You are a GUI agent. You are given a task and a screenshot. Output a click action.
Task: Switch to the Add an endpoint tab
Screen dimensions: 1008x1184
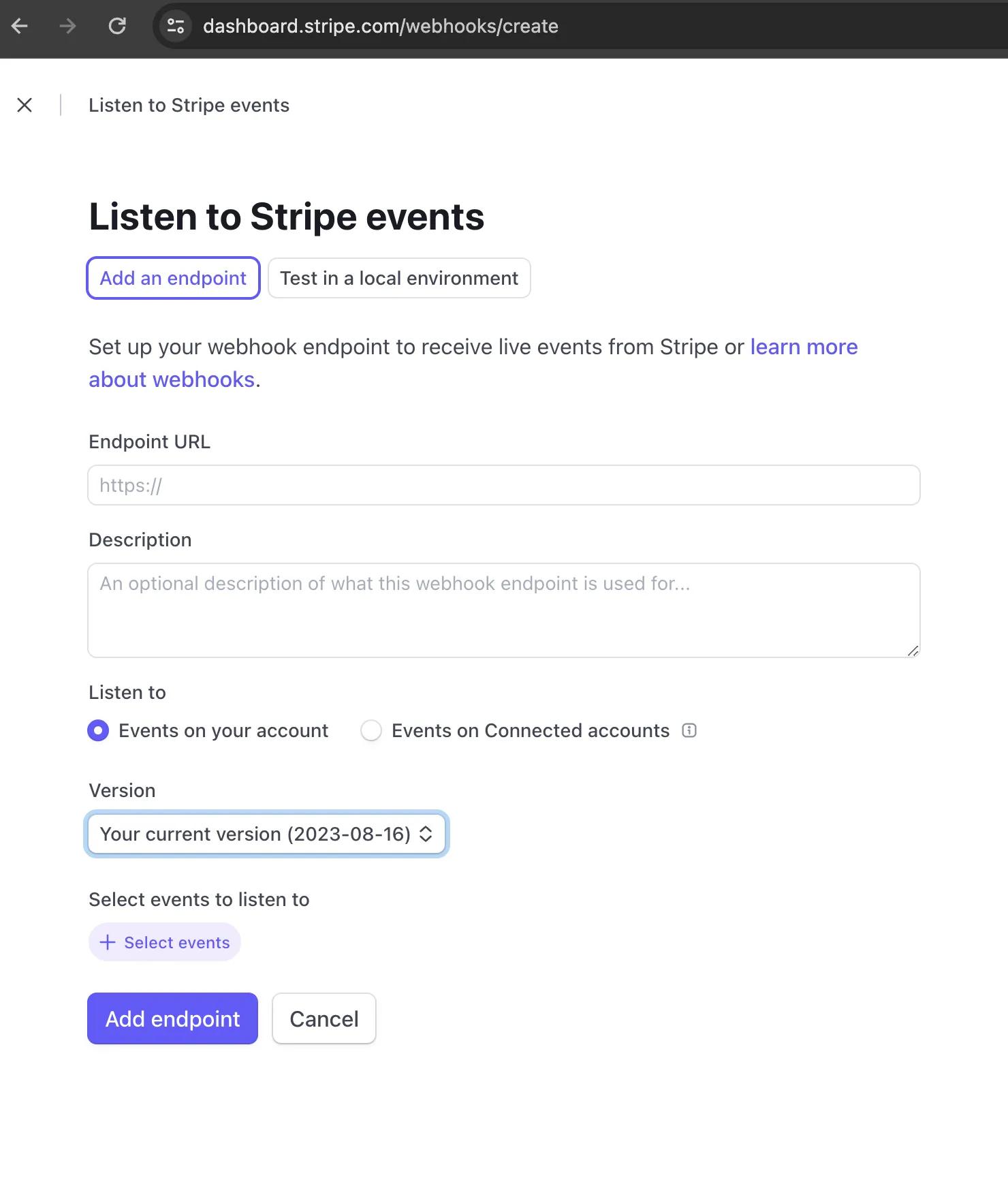pos(173,278)
